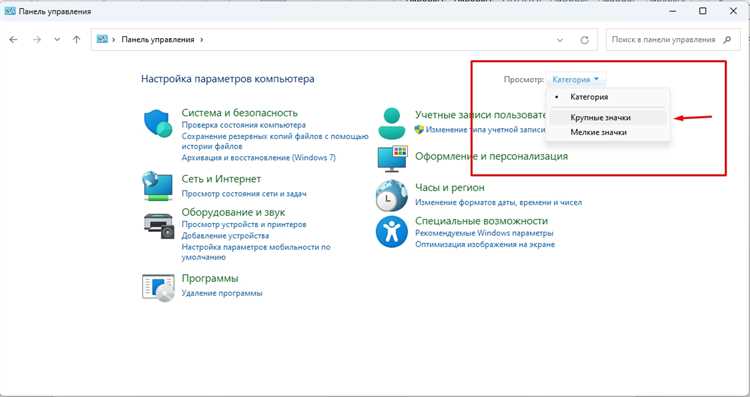750x397 pixels.
Task: Click Просмотр состояния сети и задач
Action: click(x=244, y=194)
